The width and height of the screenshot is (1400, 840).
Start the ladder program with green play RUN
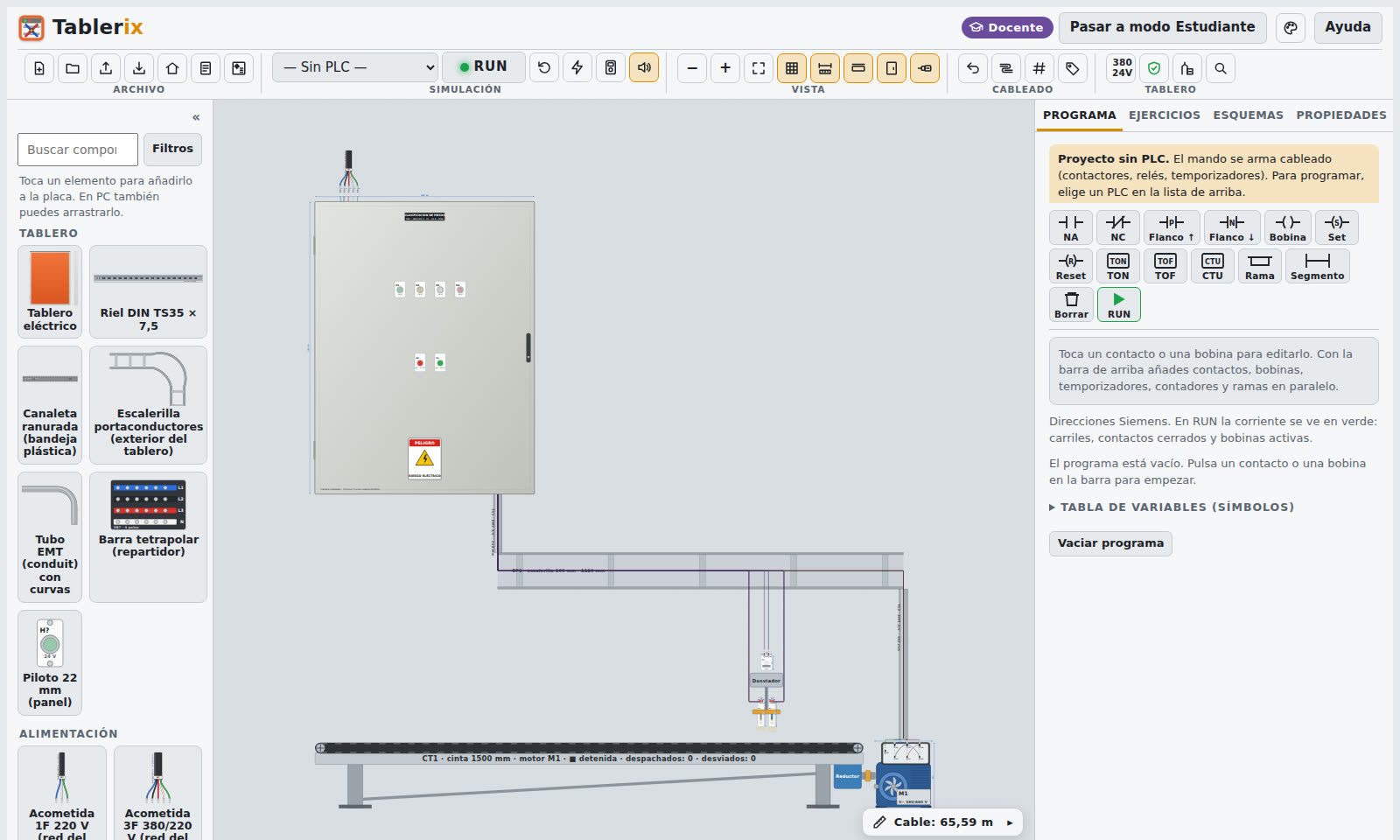(x=1119, y=304)
